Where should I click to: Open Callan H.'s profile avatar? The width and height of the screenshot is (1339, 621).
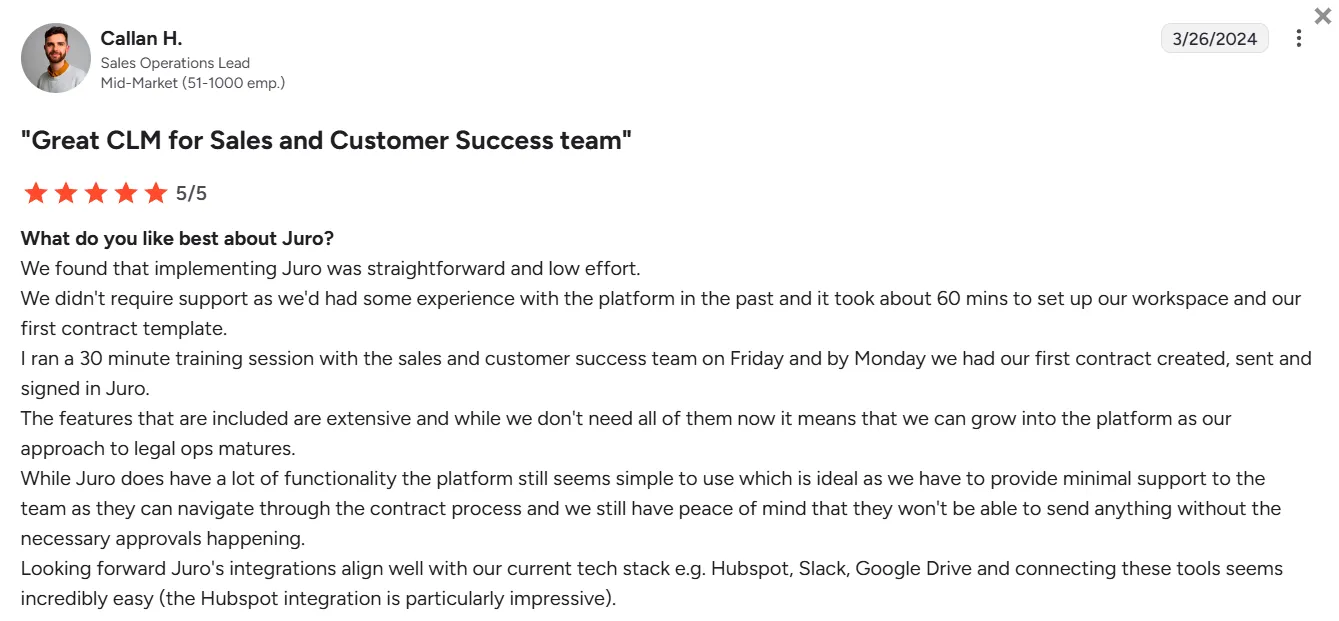(x=56, y=58)
